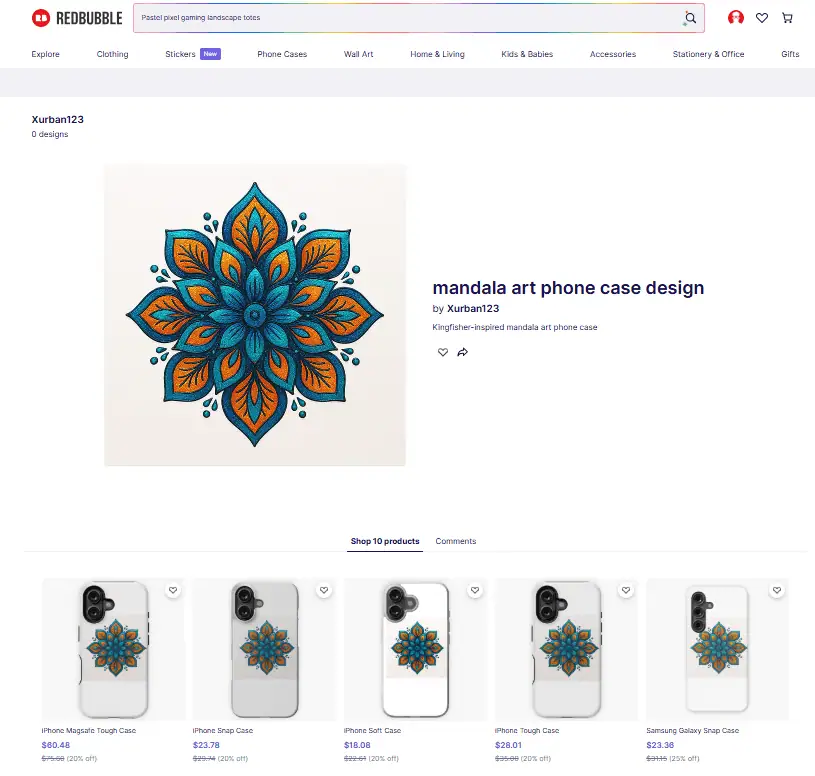This screenshot has width=815, height=776.
Task: Open the iPhone Tough Case thumbnail
Action: click(x=566, y=649)
